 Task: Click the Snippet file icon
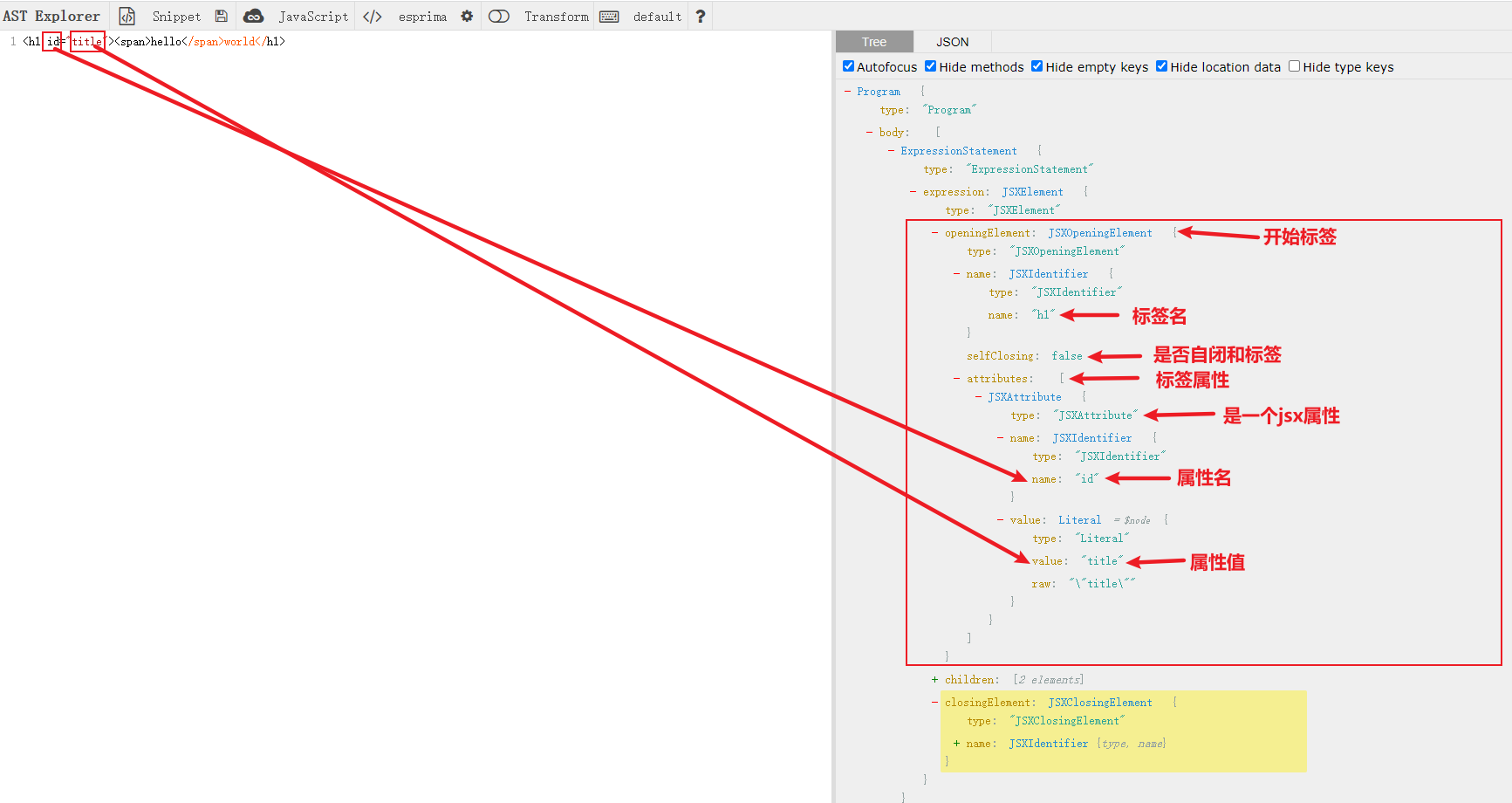(x=127, y=16)
